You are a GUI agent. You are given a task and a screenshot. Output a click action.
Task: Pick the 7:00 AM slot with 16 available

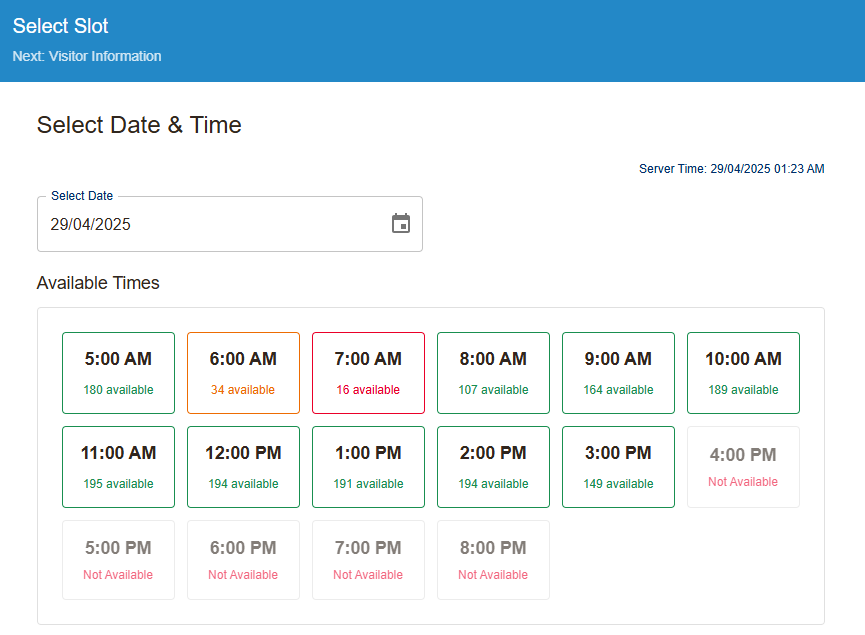(368, 372)
